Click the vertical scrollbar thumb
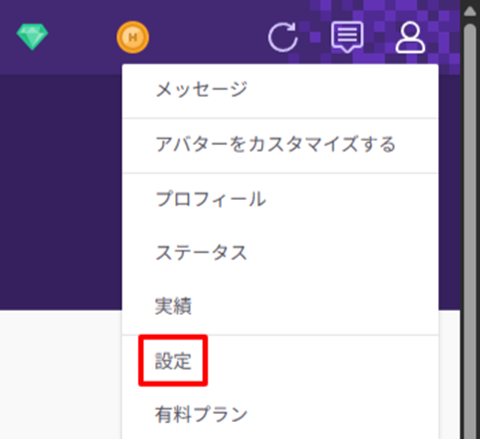This screenshot has width=480, height=439. pyautogui.click(x=470, y=230)
